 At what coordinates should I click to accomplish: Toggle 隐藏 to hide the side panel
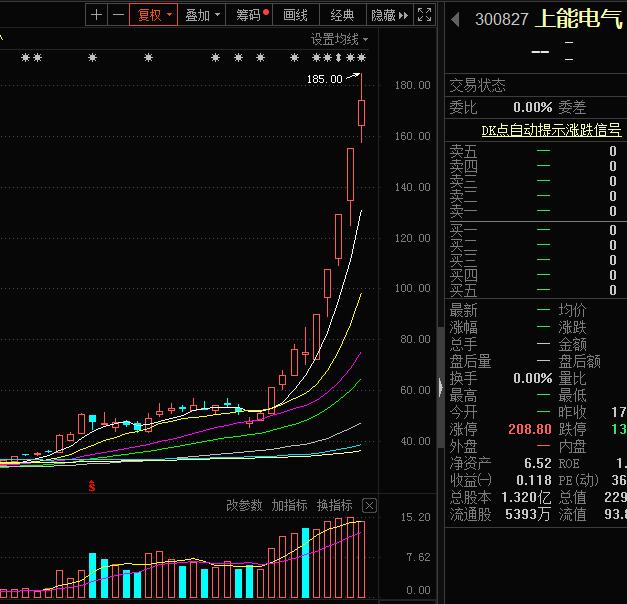(x=389, y=15)
